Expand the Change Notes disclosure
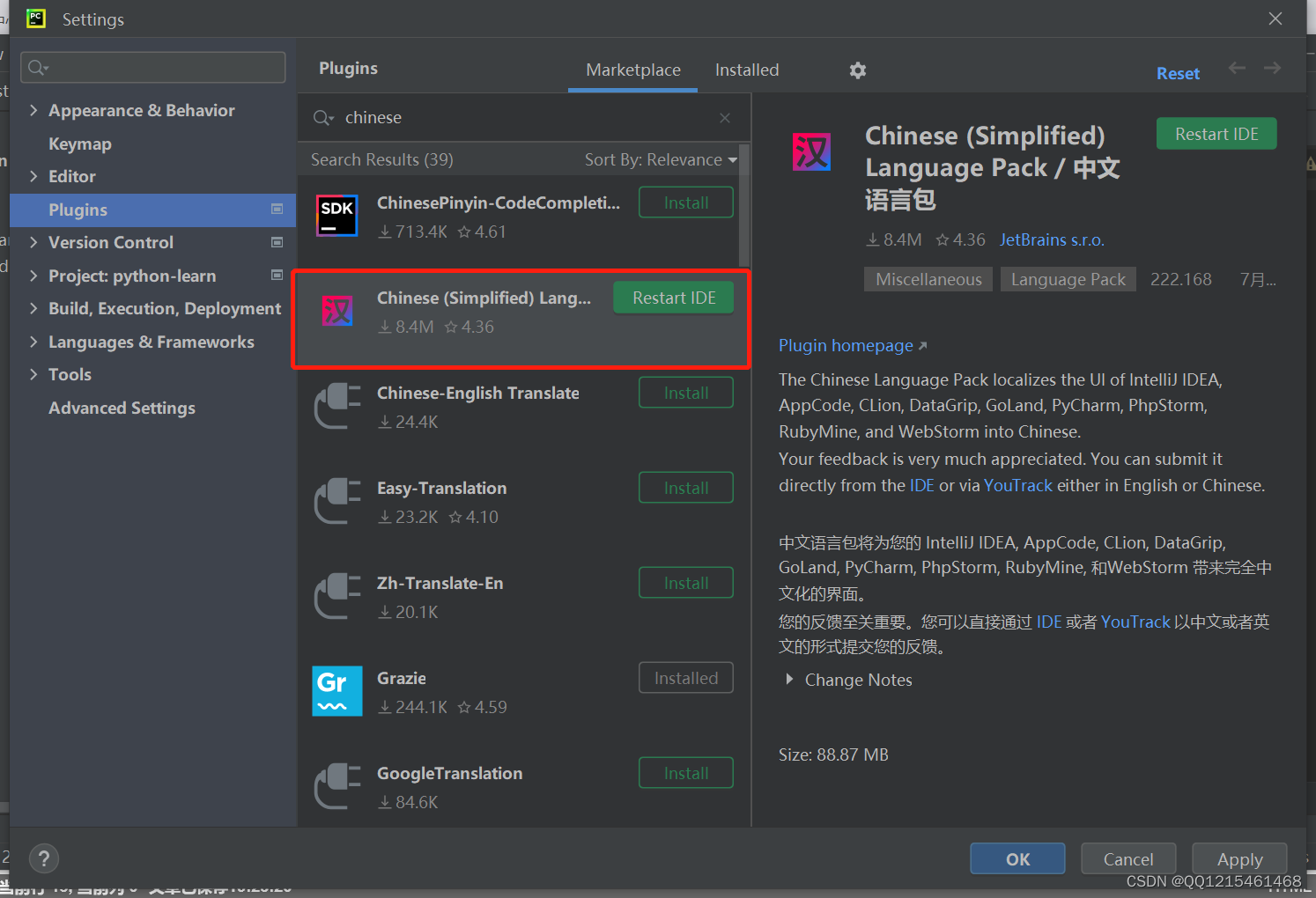Screen dimensions: 1316x898 tap(789, 680)
